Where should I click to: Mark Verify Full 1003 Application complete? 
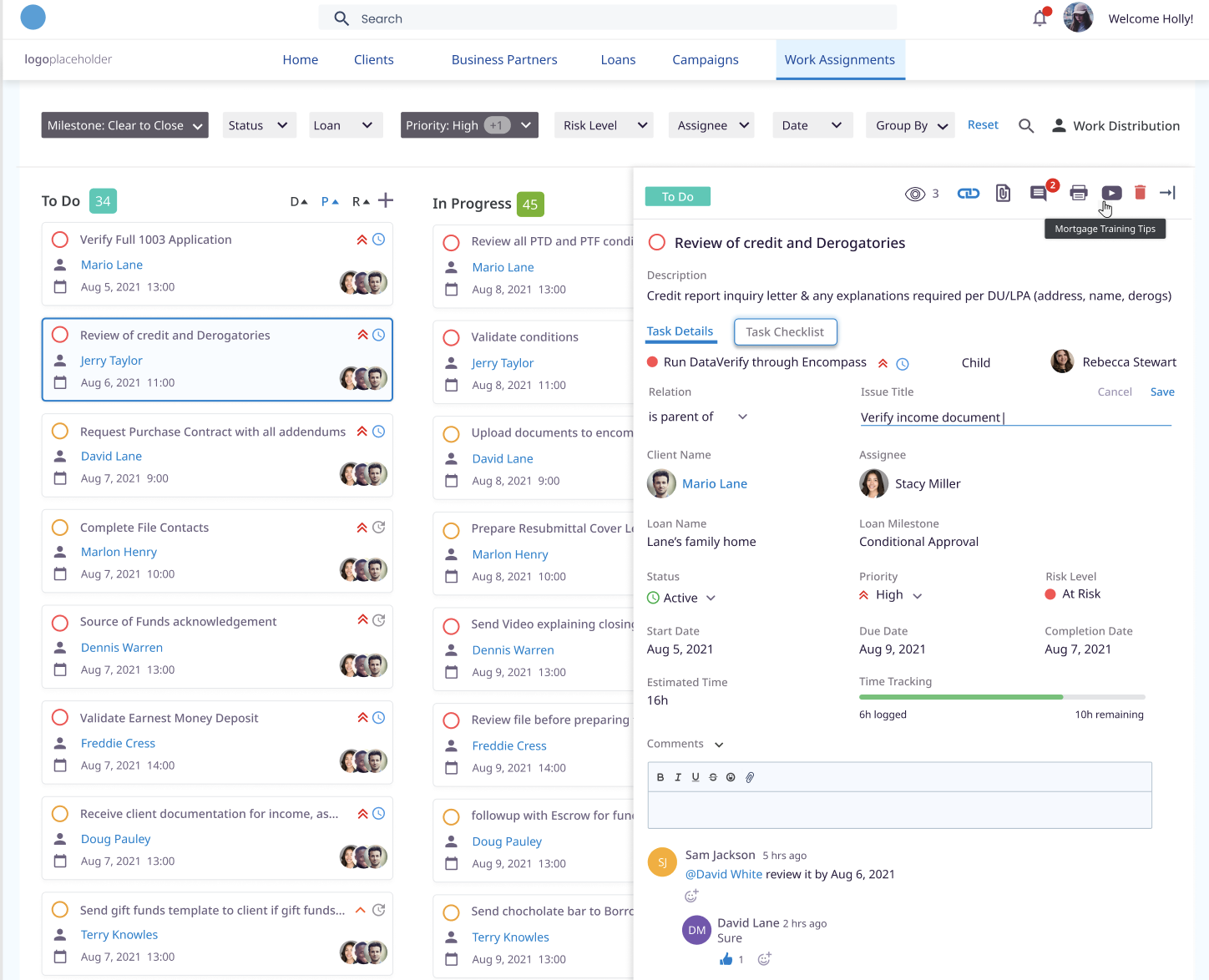pos(60,240)
